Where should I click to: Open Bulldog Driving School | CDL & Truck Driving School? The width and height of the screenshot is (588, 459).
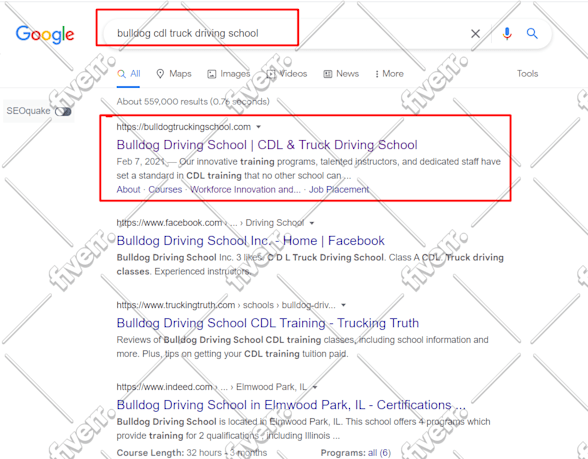267,145
